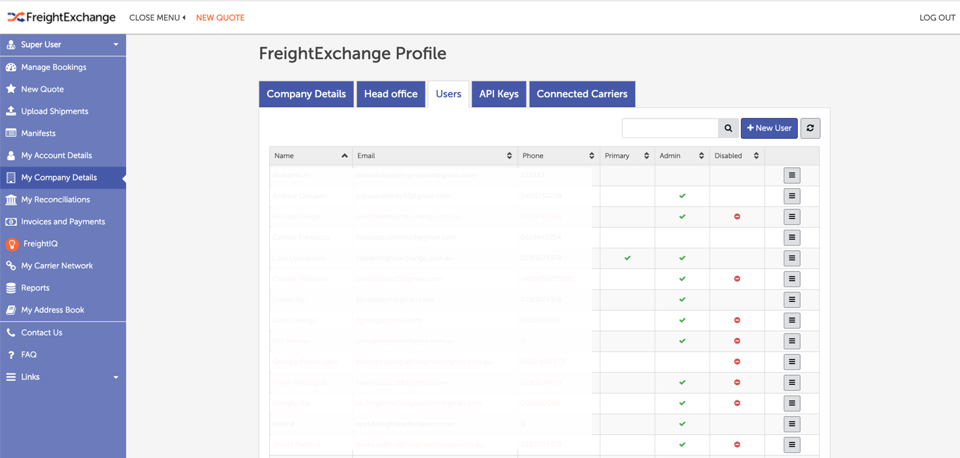Open the Connected Carriers tab

coord(582,94)
